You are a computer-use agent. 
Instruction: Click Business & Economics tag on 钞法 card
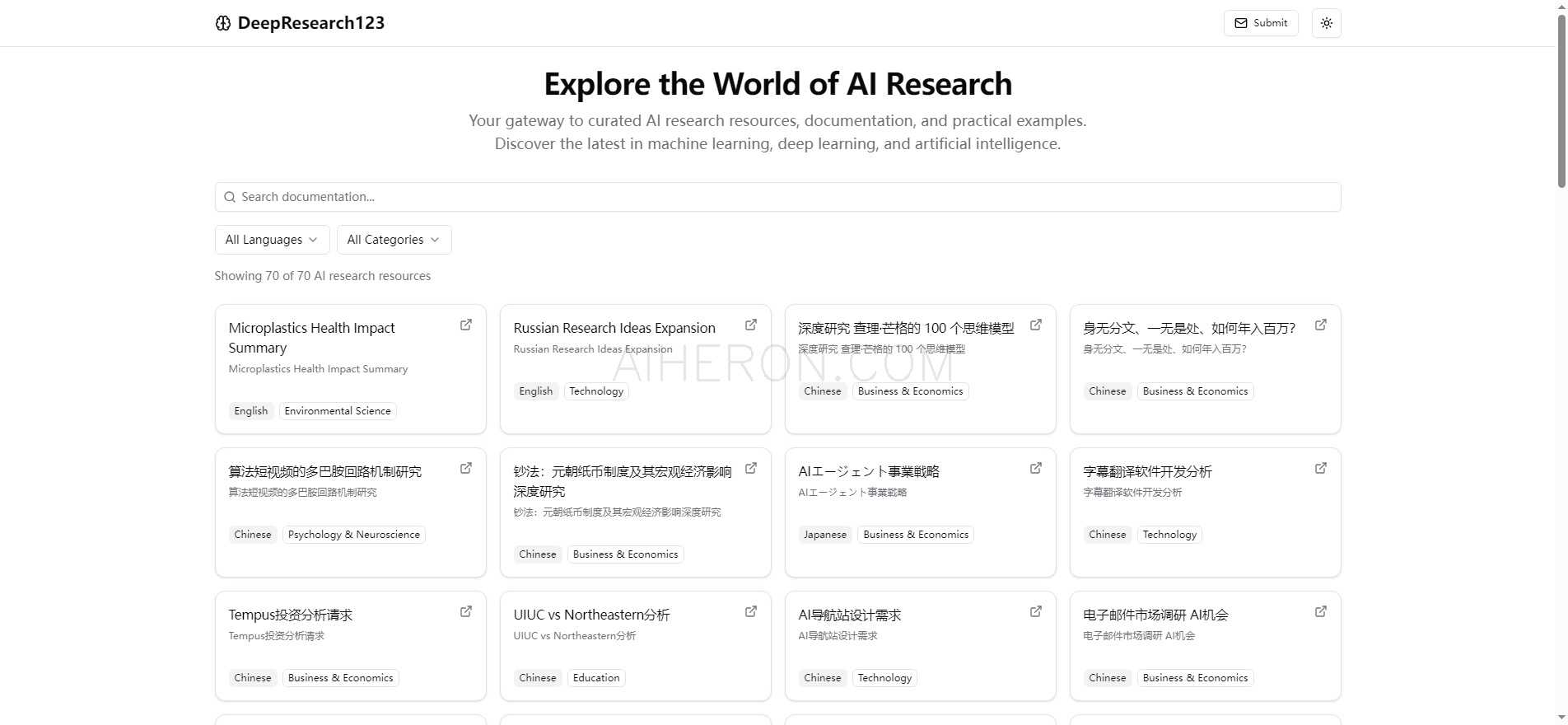pos(626,554)
